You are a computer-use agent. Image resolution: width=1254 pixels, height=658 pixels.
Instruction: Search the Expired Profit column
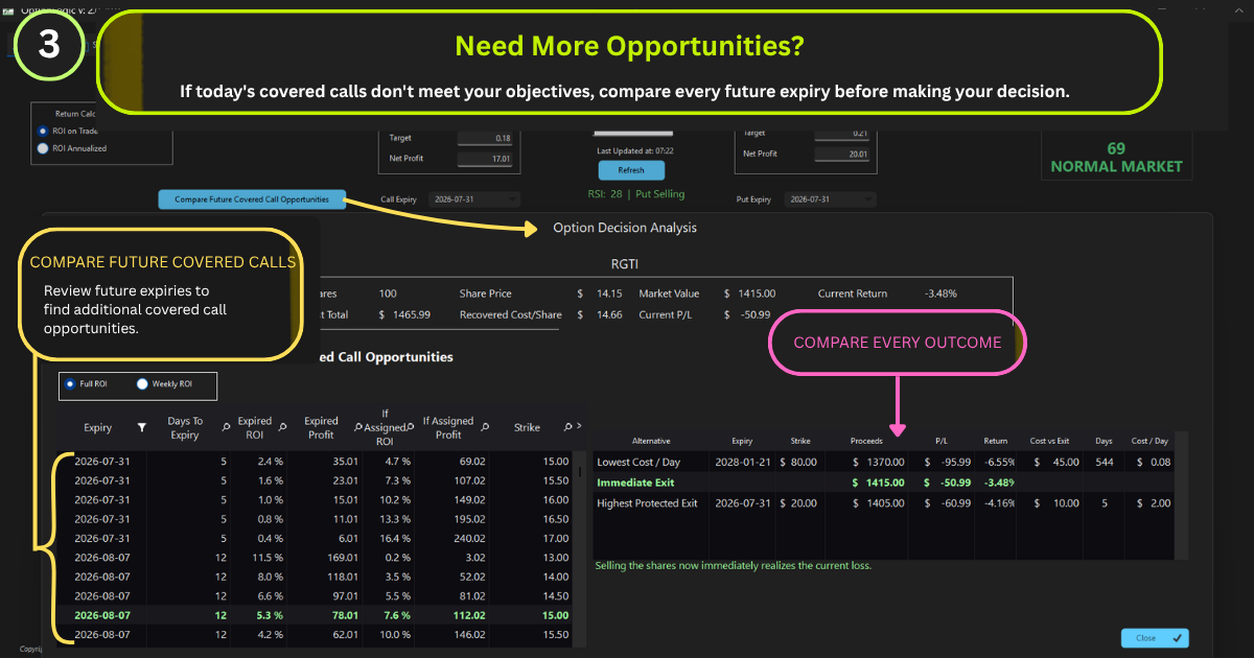pos(359,428)
